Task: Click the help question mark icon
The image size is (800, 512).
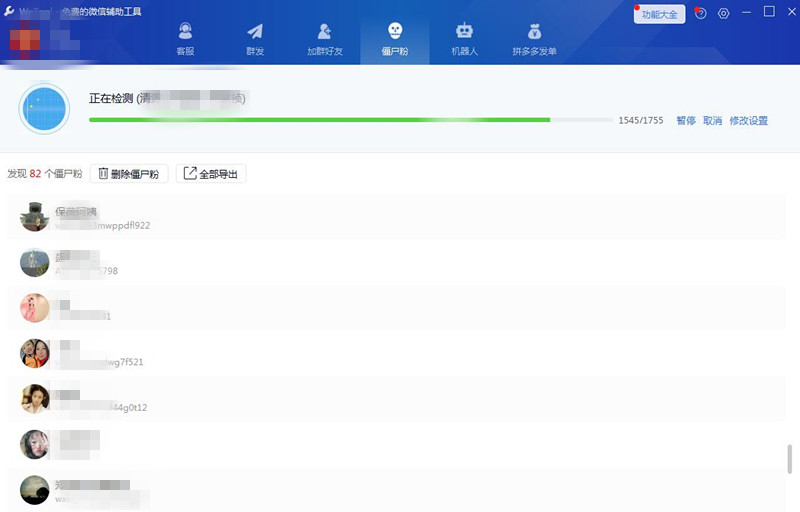Action: 700,14
